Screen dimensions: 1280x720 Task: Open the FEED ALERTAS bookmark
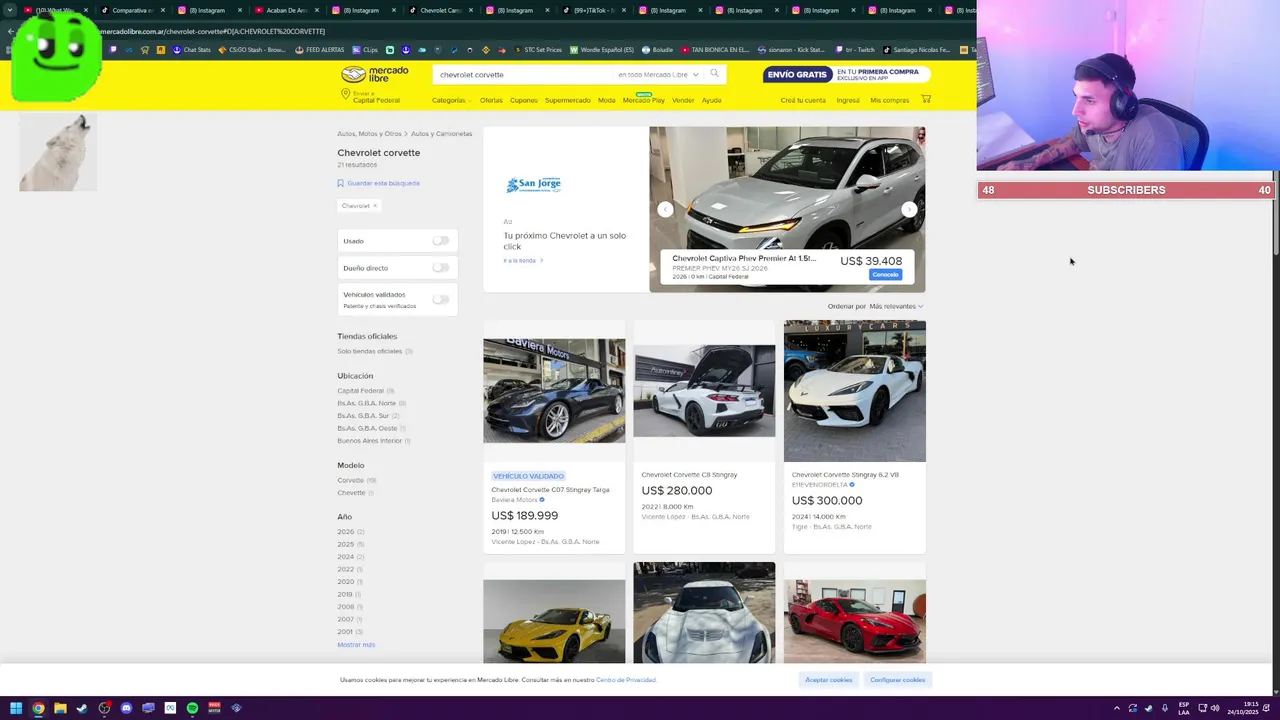(x=320, y=50)
